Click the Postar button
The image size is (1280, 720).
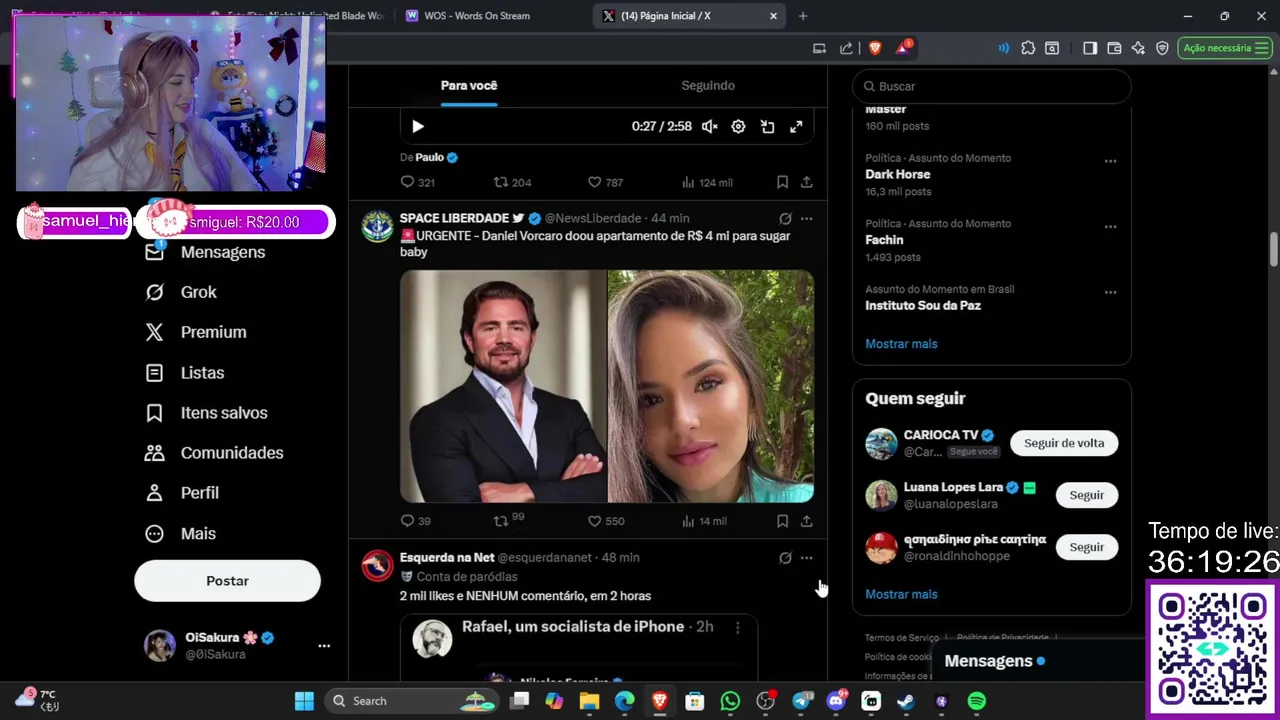227,581
